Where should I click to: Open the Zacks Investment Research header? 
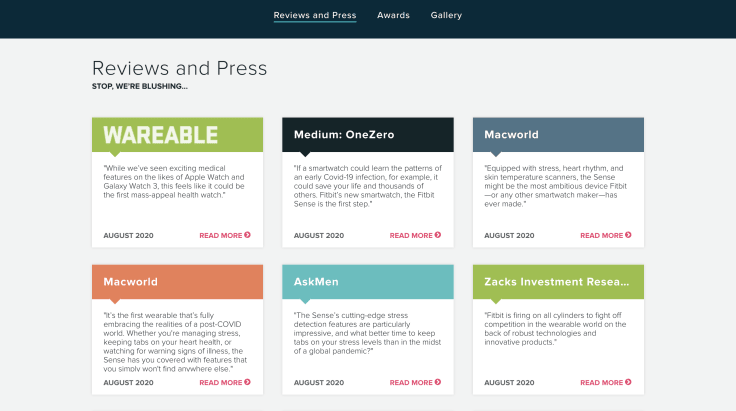(559, 282)
